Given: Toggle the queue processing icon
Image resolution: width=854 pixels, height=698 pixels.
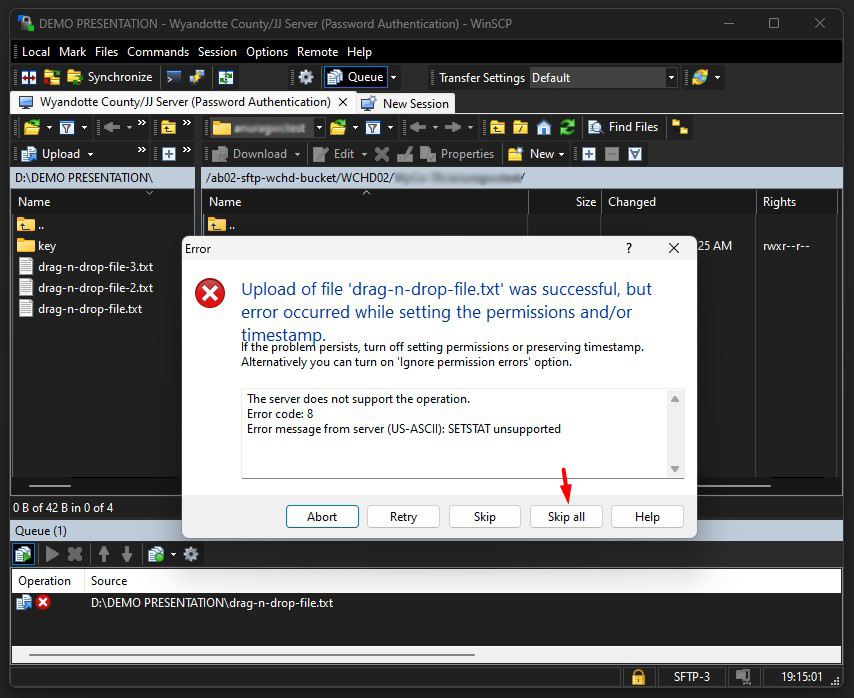Looking at the screenshot, I should [23, 554].
